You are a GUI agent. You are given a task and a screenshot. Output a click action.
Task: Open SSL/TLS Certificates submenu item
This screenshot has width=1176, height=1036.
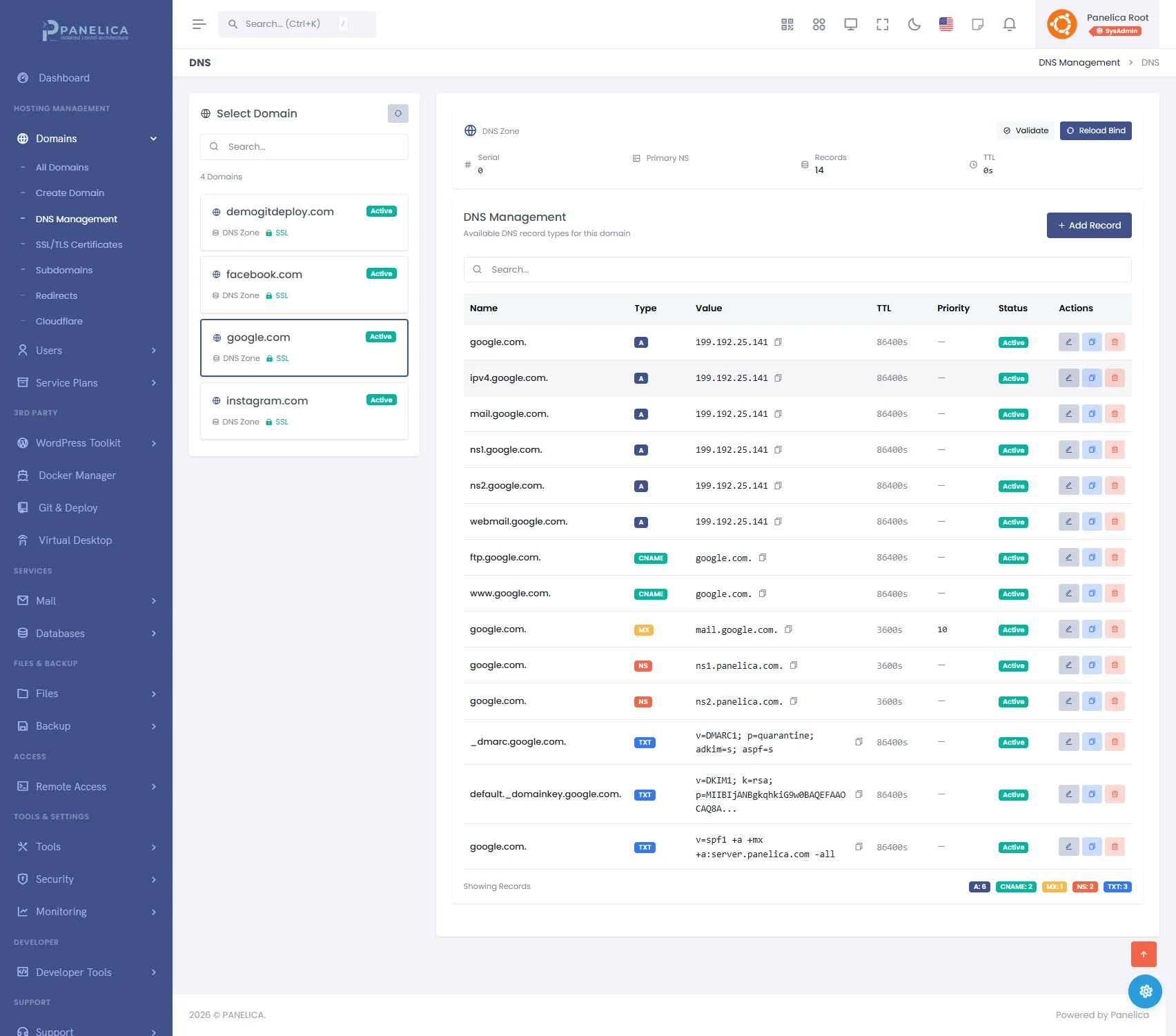(79, 244)
